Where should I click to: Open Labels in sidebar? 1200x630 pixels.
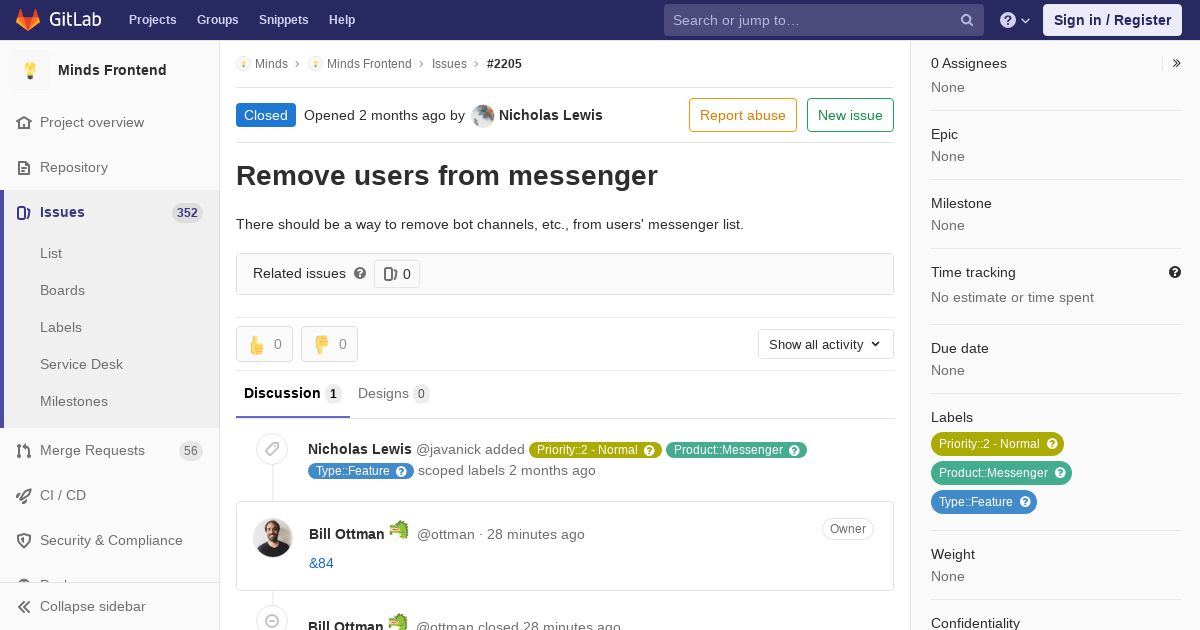point(61,327)
